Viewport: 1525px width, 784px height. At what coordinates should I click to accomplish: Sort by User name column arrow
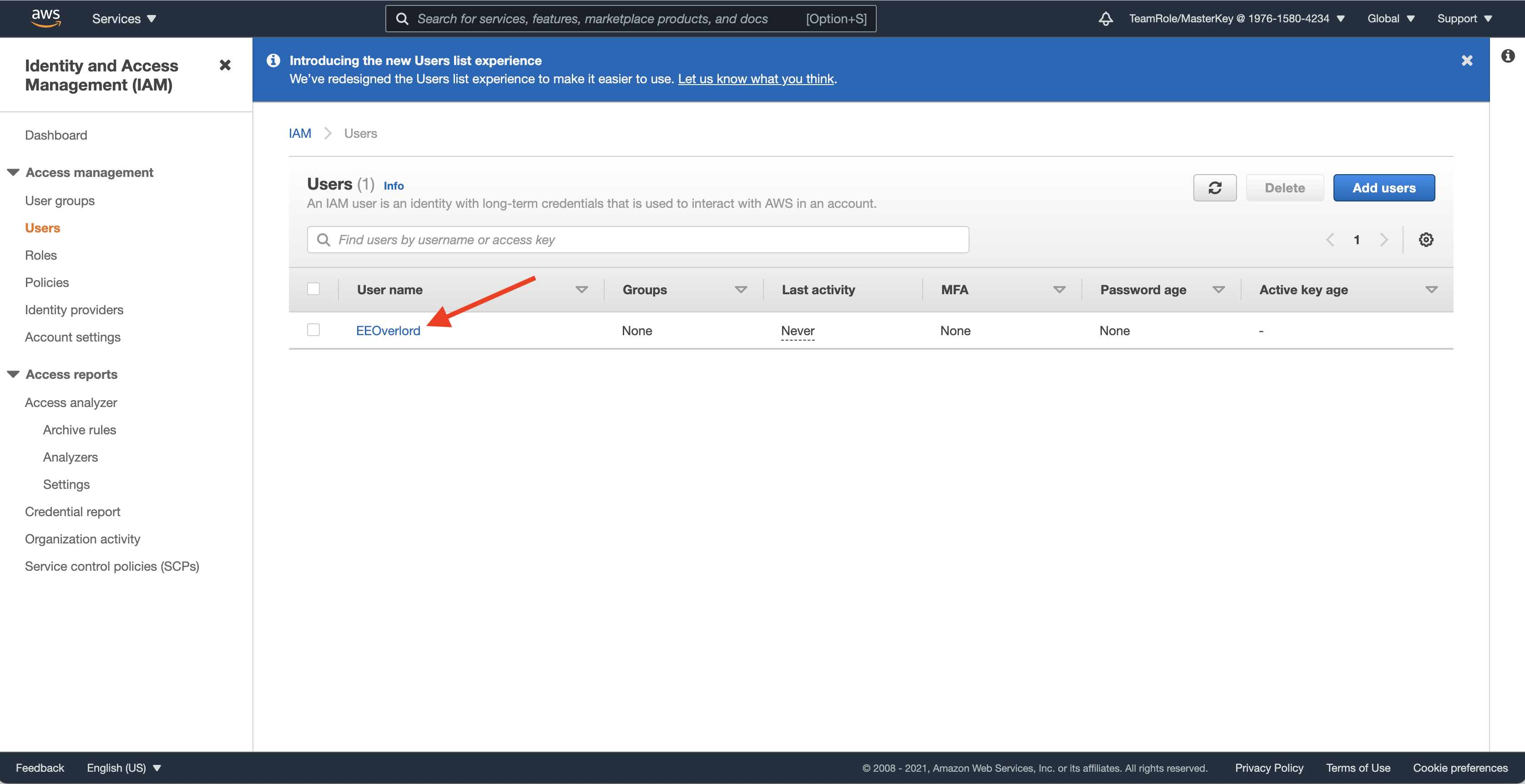(581, 290)
